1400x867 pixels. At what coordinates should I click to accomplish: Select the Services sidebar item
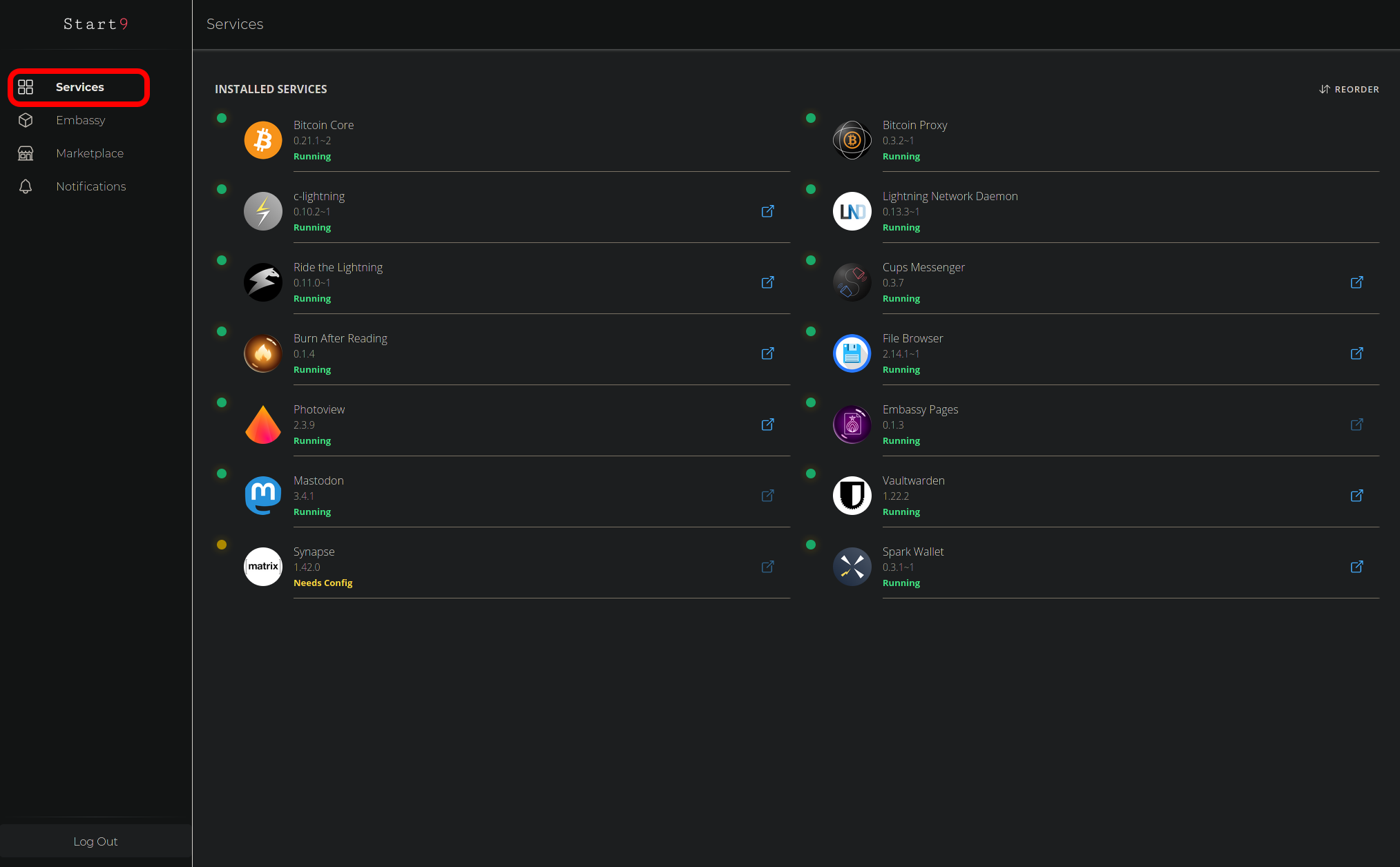tap(79, 87)
